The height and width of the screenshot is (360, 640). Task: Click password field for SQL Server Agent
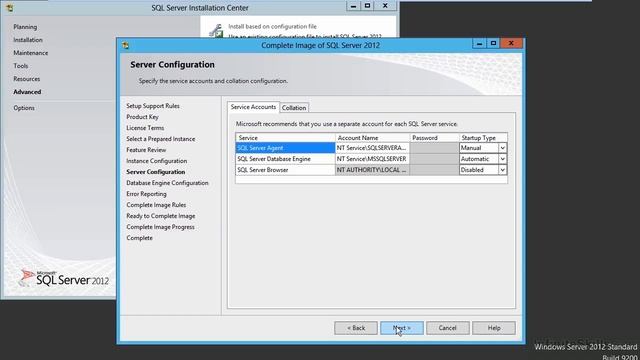434,148
